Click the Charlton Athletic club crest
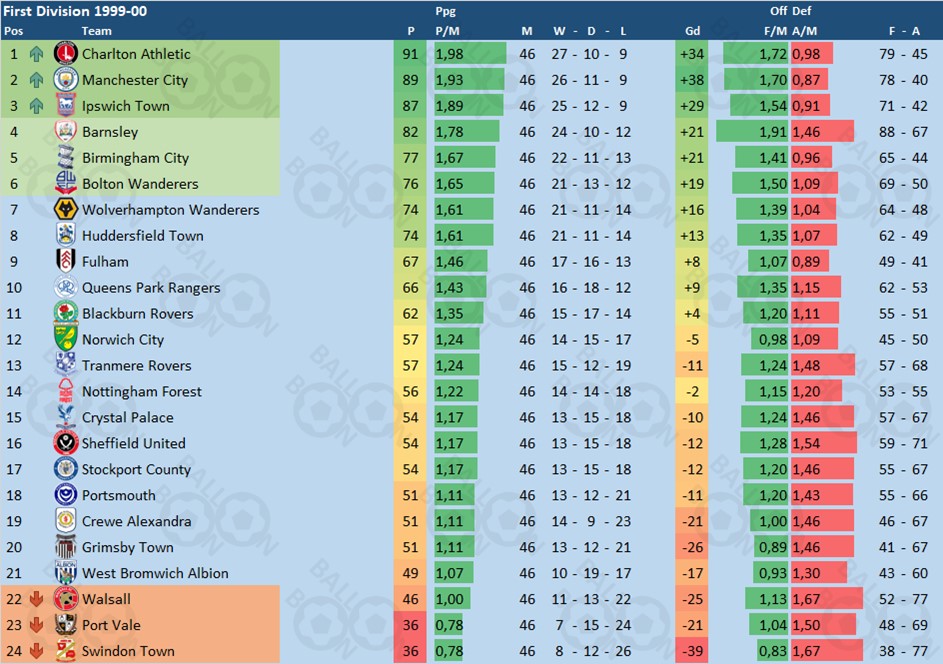The image size is (943, 664). [x=66, y=54]
